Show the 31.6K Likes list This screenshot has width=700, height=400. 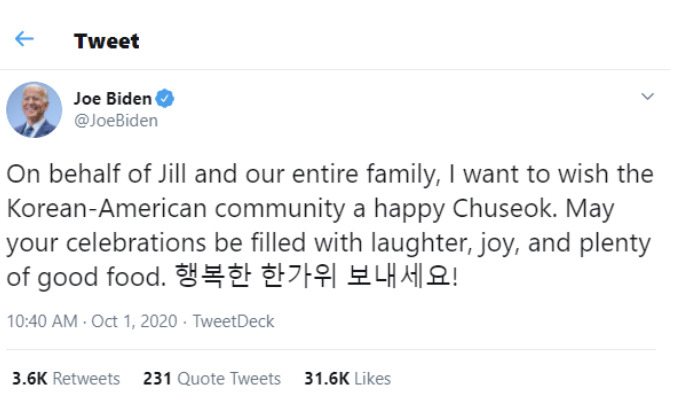coord(348,379)
